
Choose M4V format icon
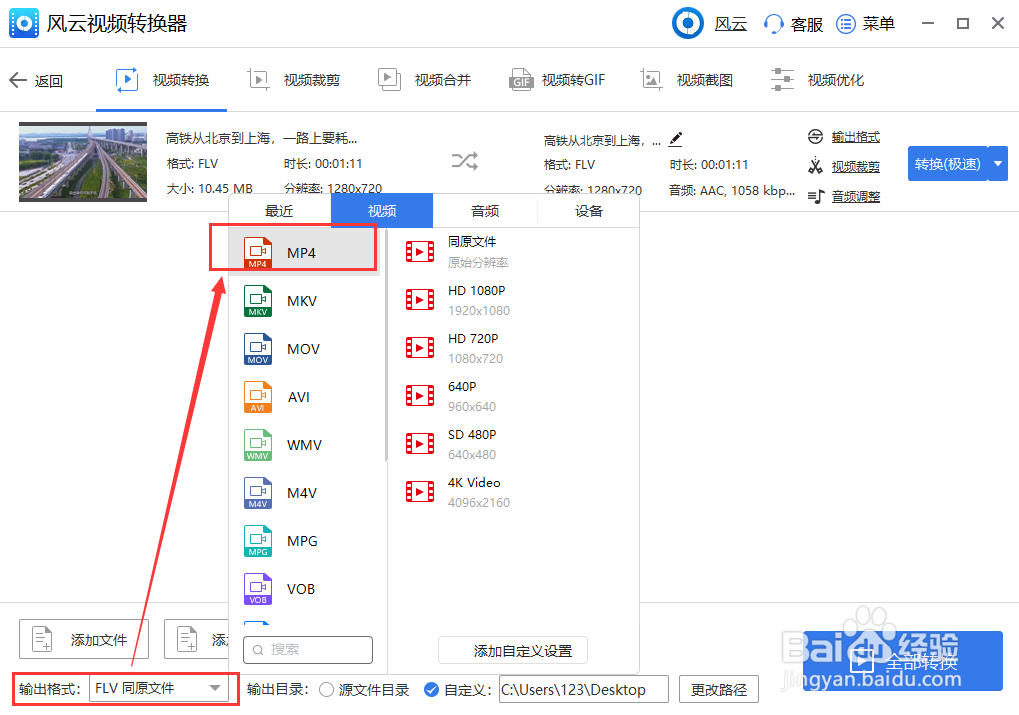click(x=257, y=493)
